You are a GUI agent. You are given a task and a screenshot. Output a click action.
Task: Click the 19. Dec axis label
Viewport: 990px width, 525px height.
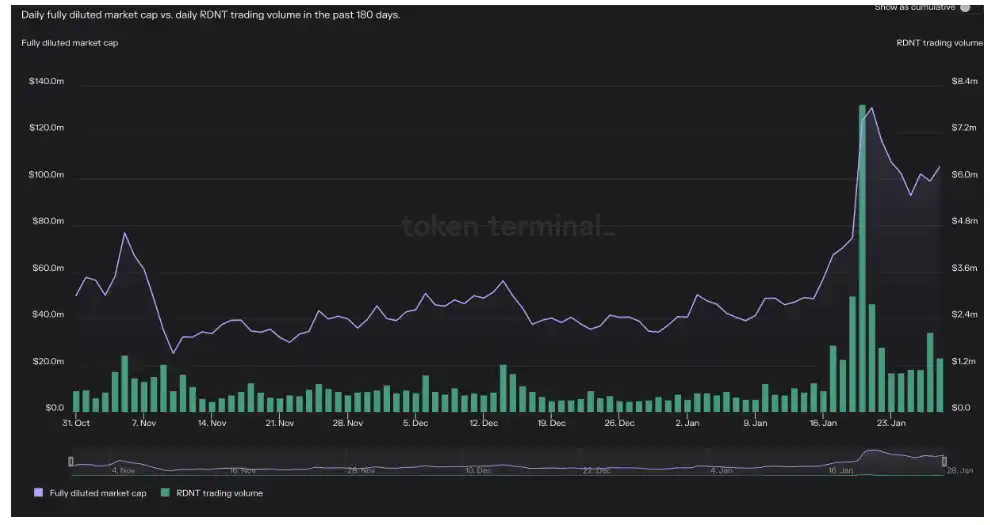551,423
